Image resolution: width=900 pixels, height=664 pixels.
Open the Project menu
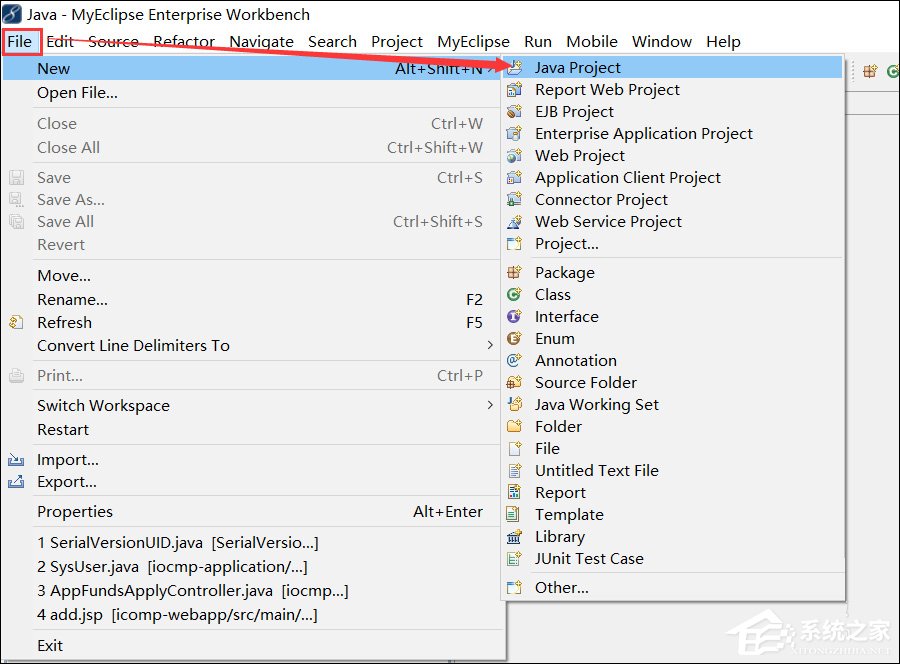pyautogui.click(x=397, y=41)
